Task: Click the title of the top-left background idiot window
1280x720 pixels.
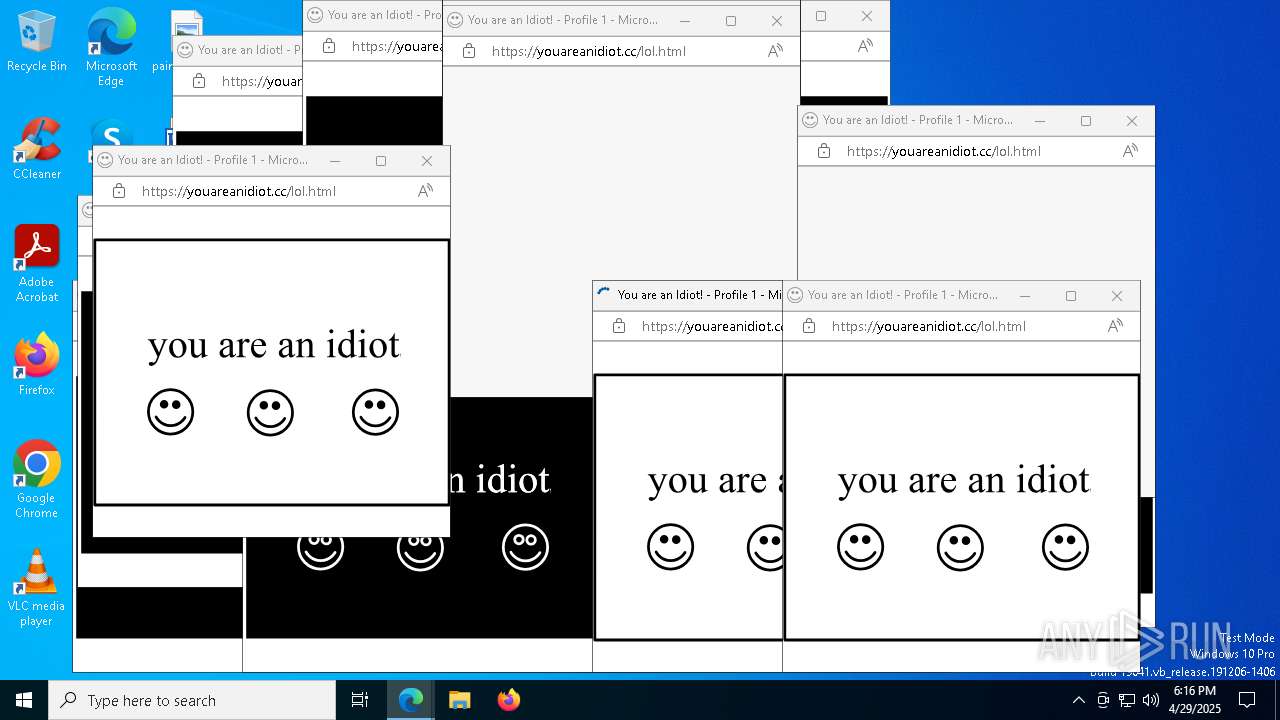Action: coord(249,49)
